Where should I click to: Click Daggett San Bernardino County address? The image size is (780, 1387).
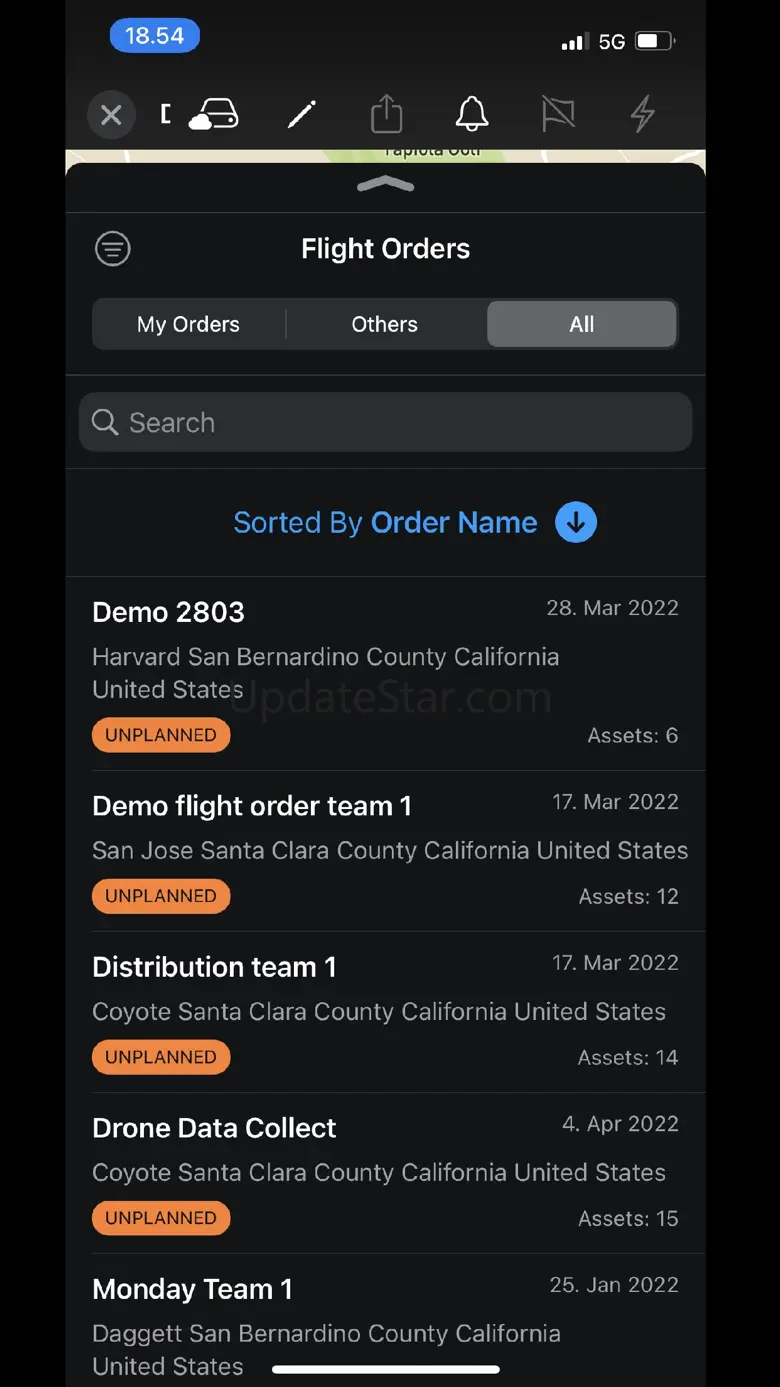(x=326, y=1349)
